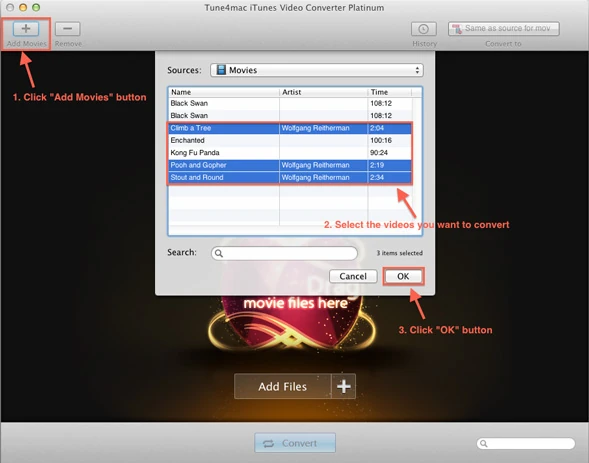The image size is (589, 463).
Task: Click the plus icon beside Add Files
Action: click(343, 386)
